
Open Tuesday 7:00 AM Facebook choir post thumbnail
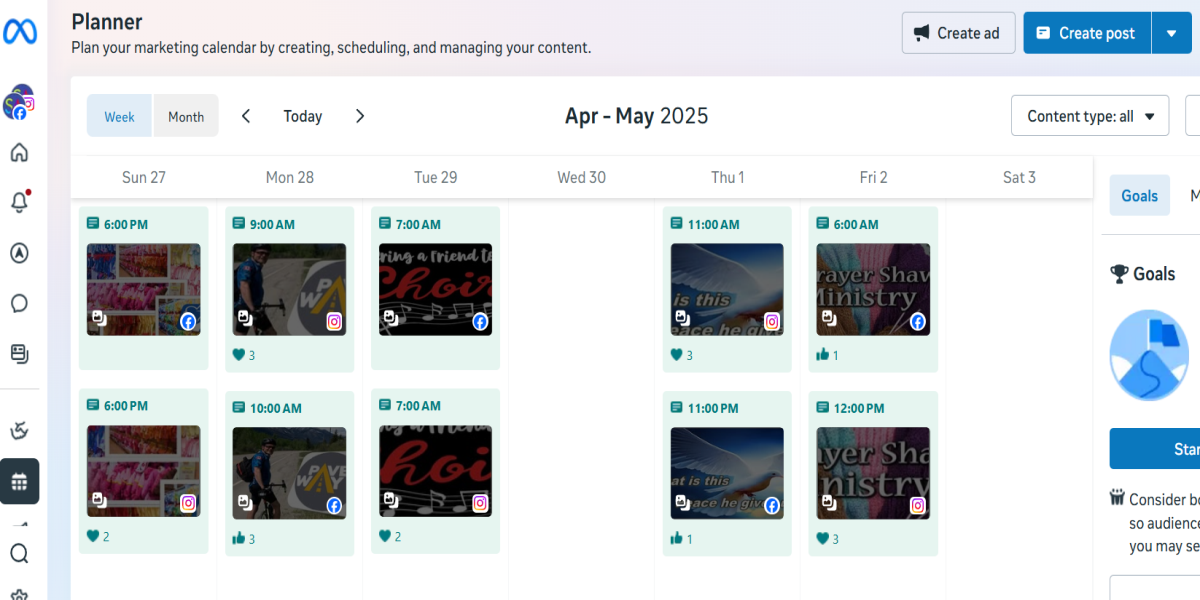tap(435, 289)
